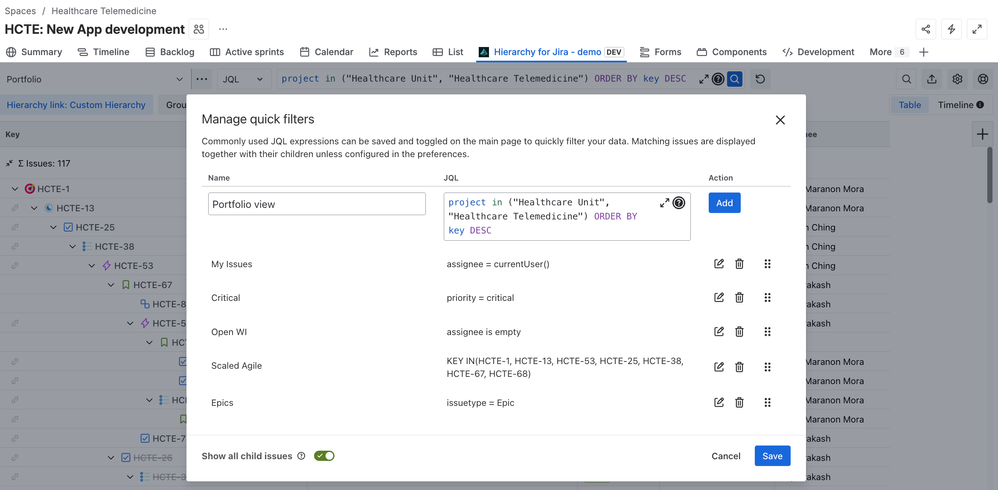Screen dimensions: 998x490
Task: Open the more actions ellipsis by title
Action: point(223,29)
